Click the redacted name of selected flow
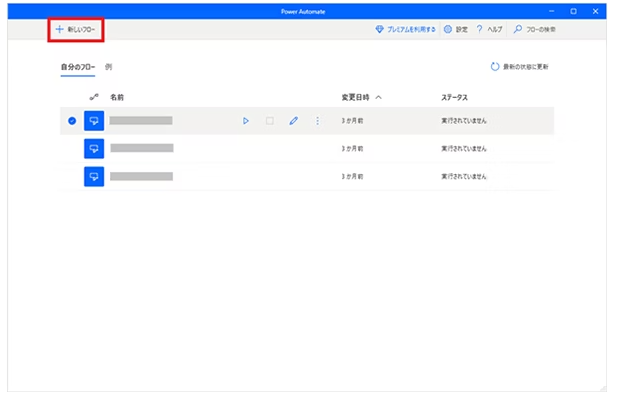Screen dimensions: 627x399 click(141, 120)
